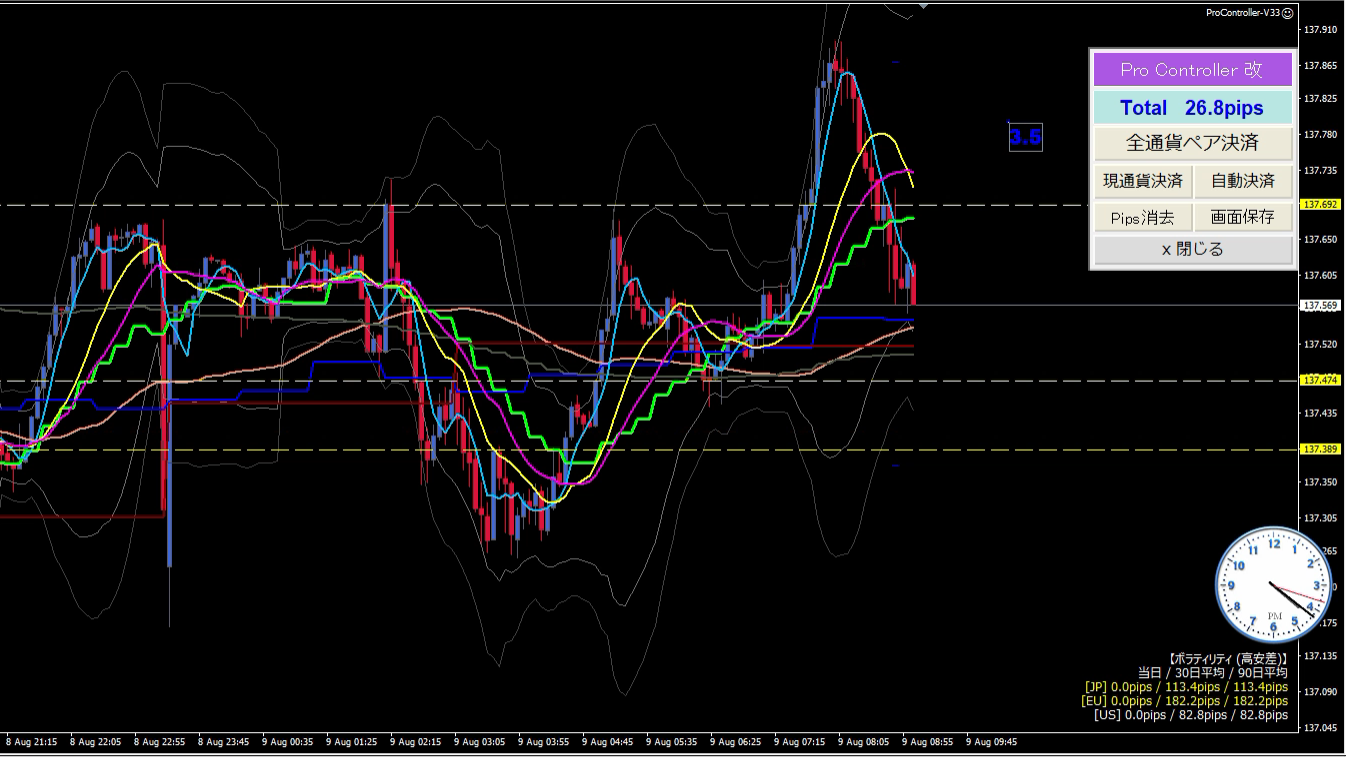Viewport: 1346px width, 757px height.
Task: Click the Pro Controller 改 purple header
Action: tap(1192, 70)
